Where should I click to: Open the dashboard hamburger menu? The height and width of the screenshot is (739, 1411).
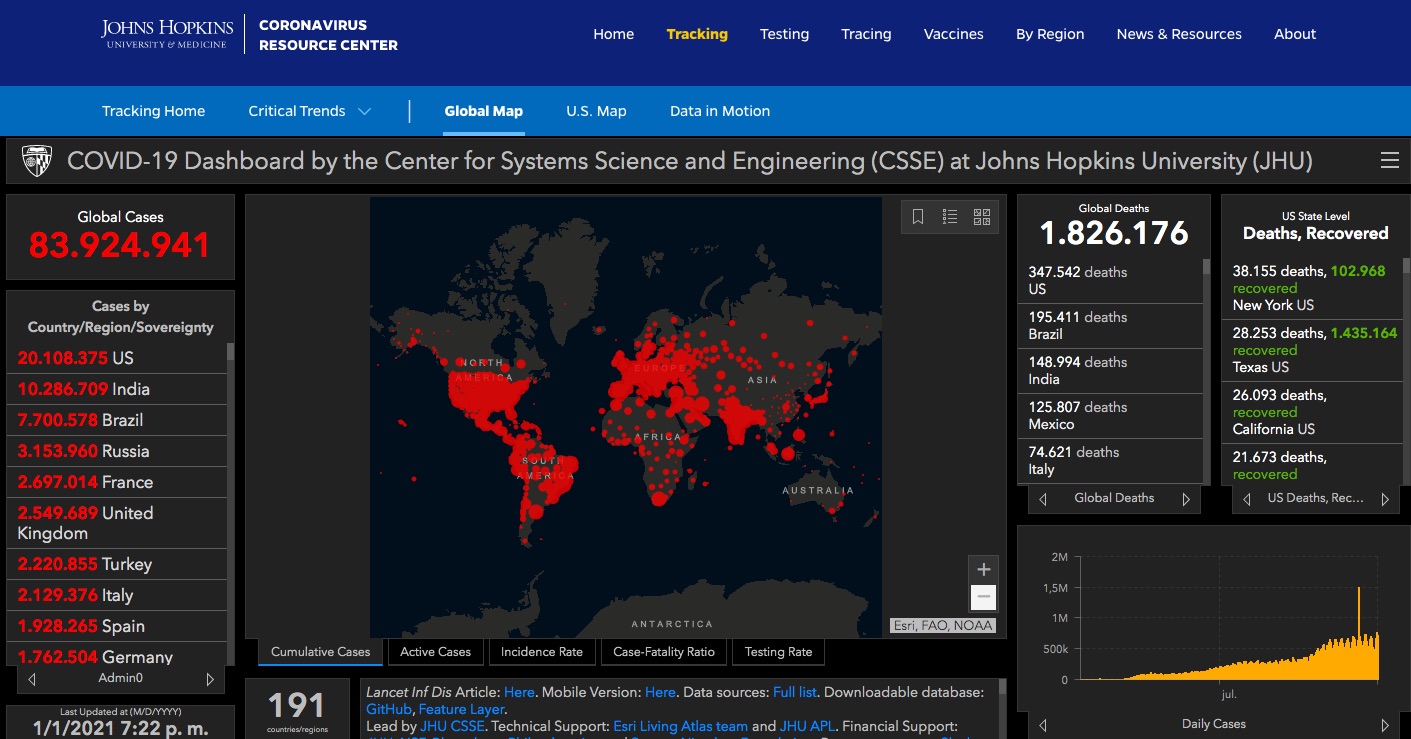1389,161
